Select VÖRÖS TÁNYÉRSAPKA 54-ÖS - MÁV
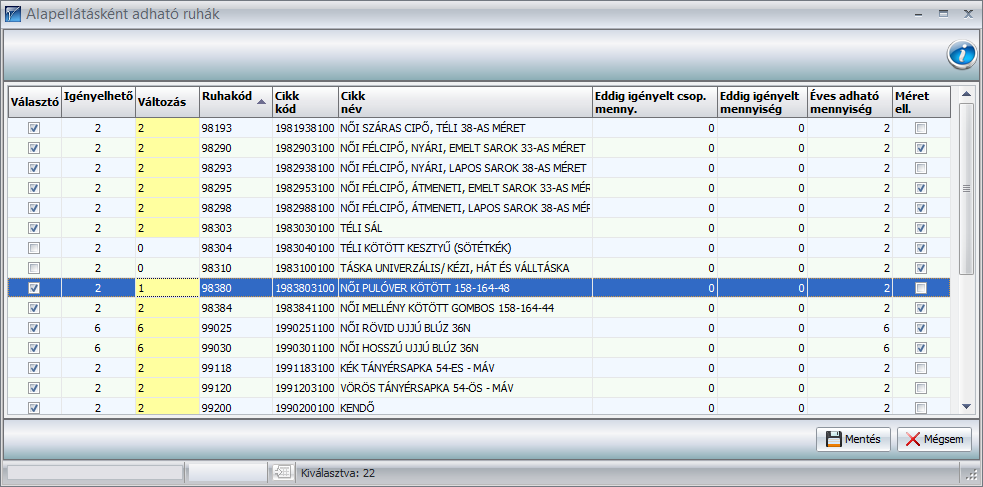Screen dimensions: 983x487 479,388
